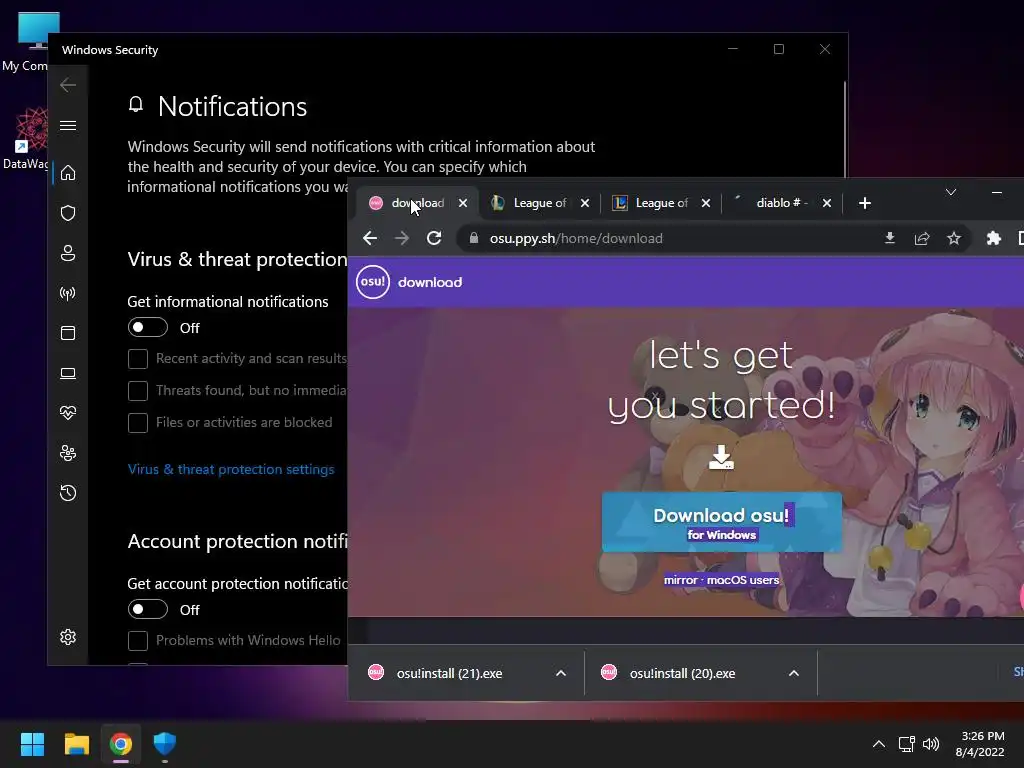Open Account protection person icon
This screenshot has width=1024, height=768.
(x=68, y=253)
